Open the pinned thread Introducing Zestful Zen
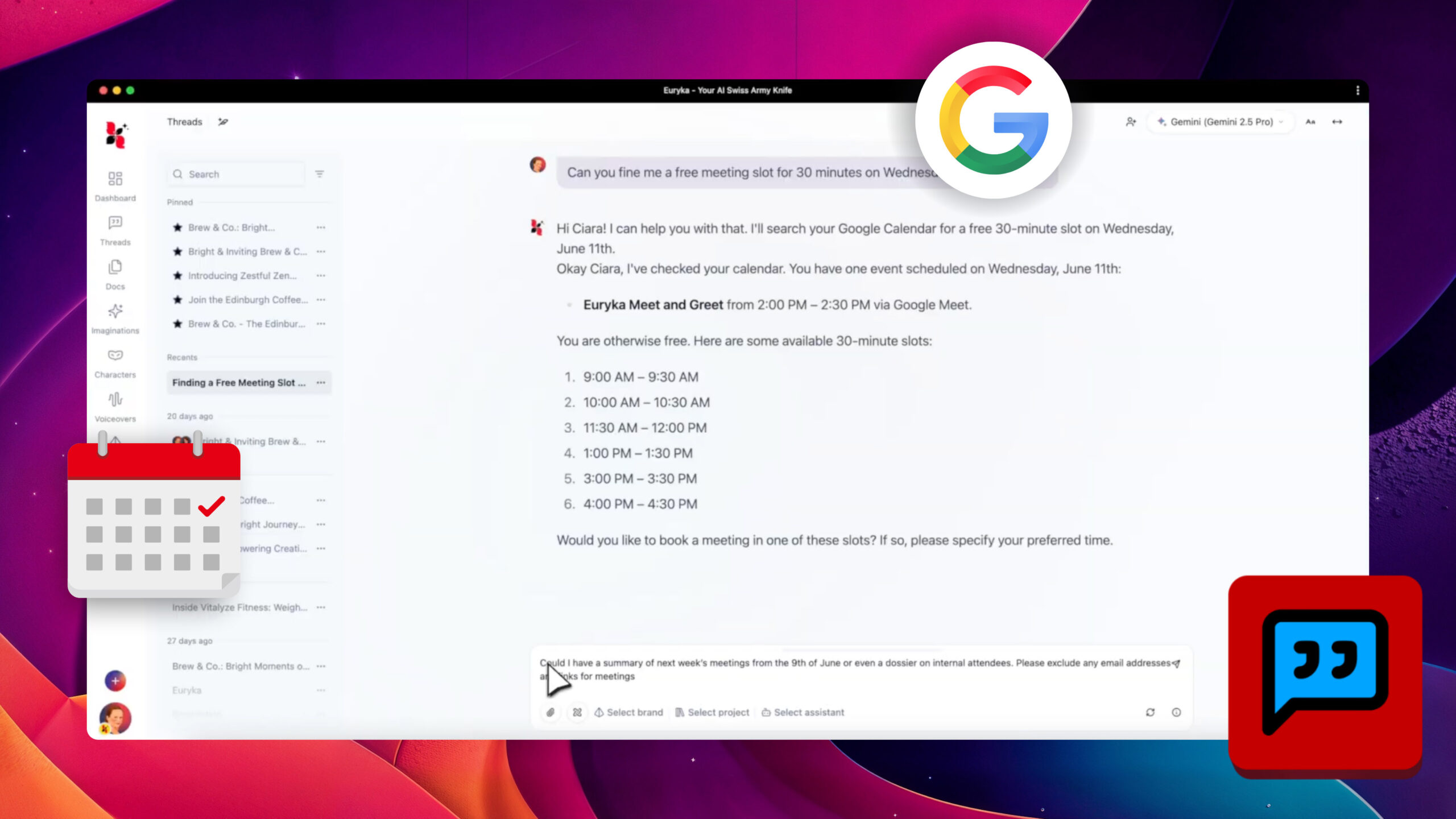This screenshot has height=819, width=1456. (x=242, y=275)
